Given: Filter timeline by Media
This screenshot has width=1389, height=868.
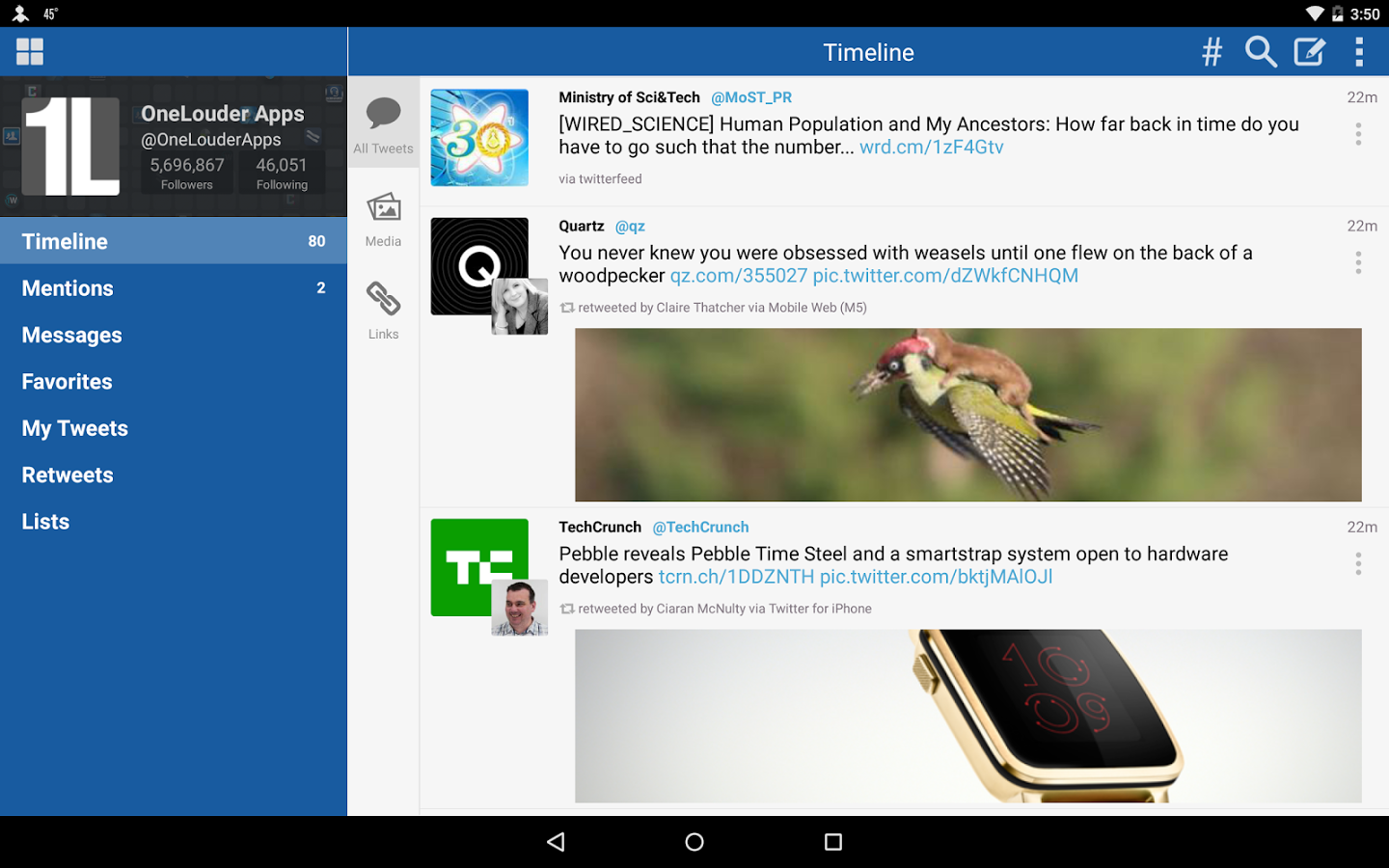Looking at the screenshot, I should 383,219.
